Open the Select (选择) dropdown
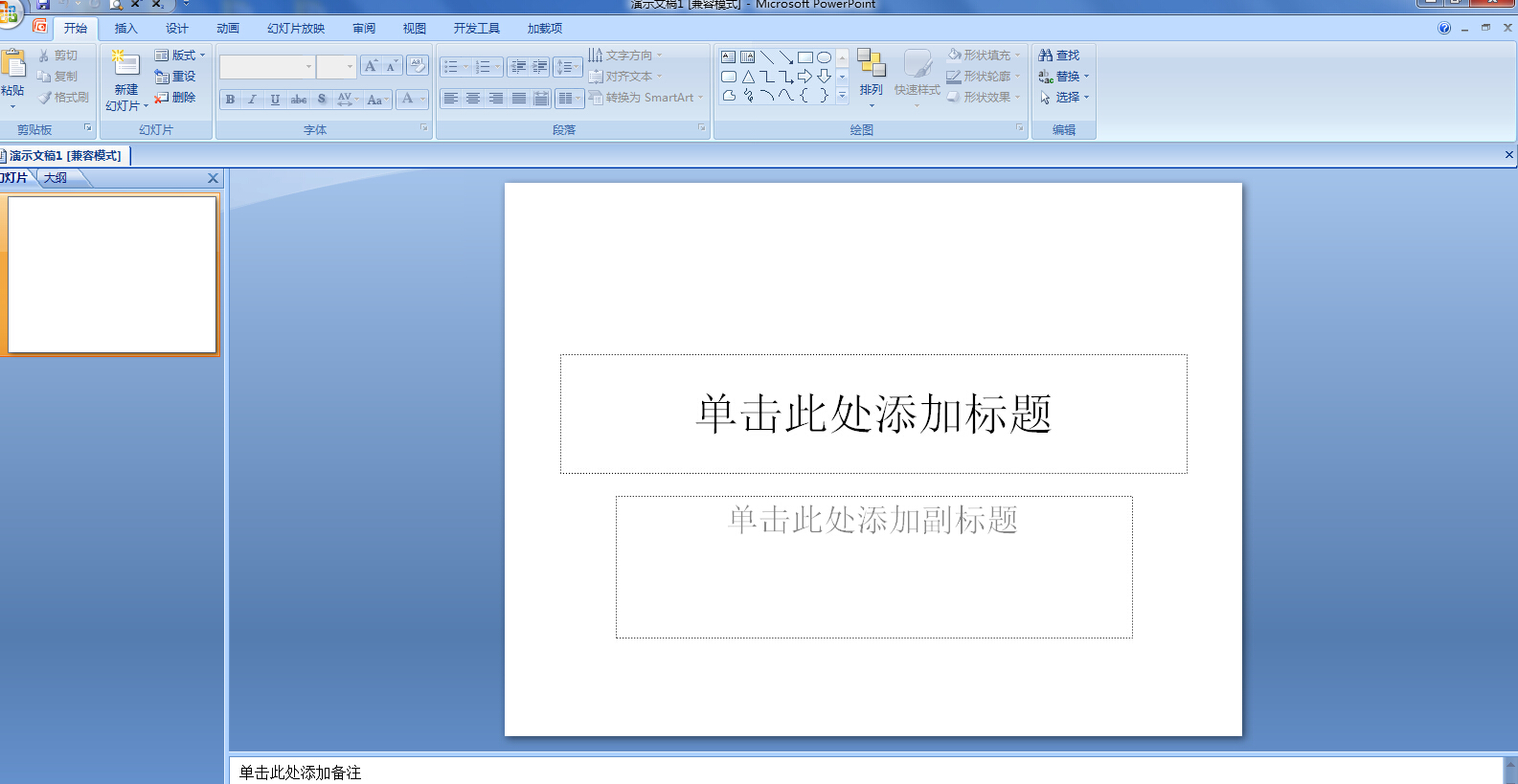 coord(1064,98)
